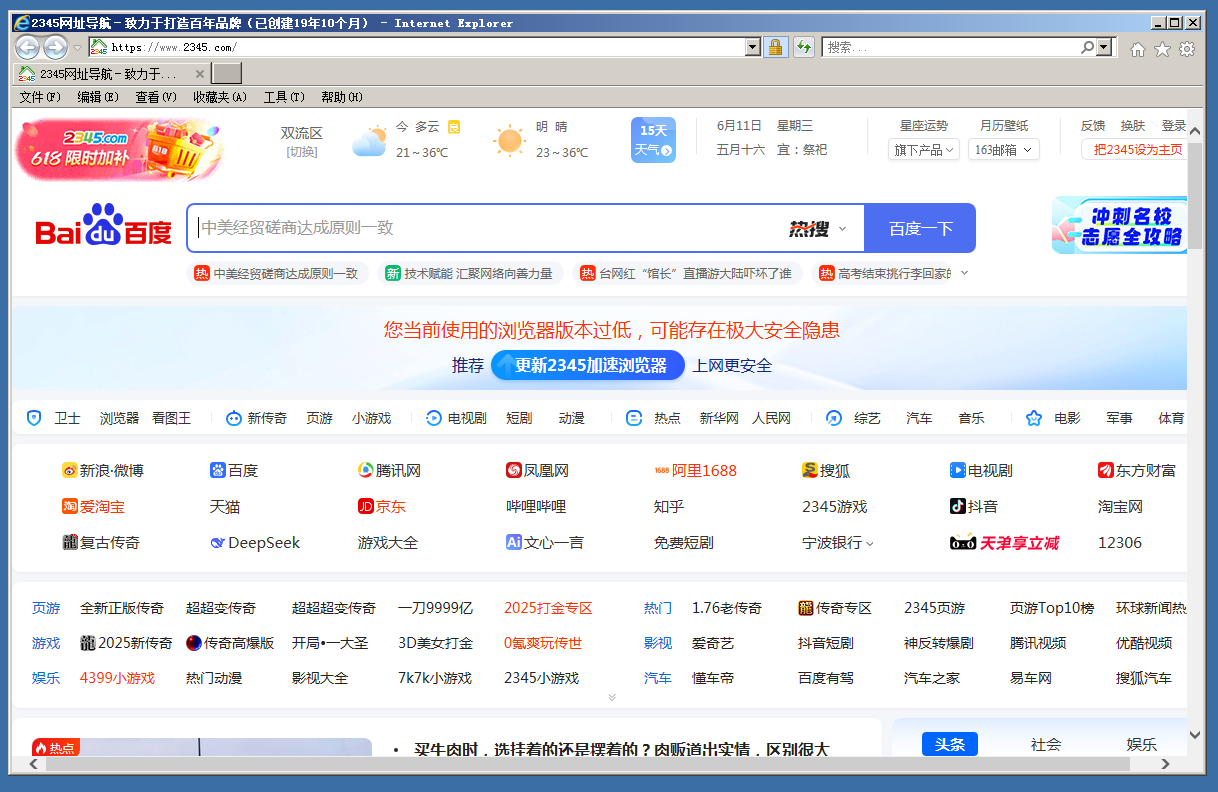The height and width of the screenshot is (792, 1218).
Task: Open a new blank browser tab
Action: point(227,73)
